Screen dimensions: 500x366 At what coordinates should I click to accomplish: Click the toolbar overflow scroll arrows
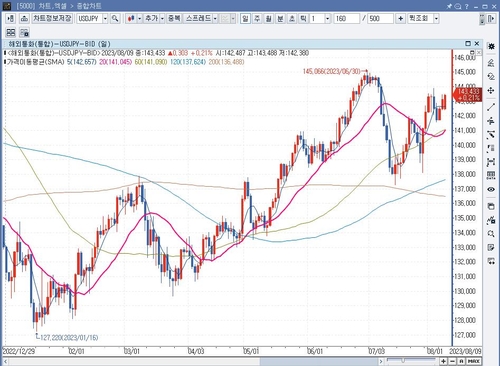coord(482,19)
